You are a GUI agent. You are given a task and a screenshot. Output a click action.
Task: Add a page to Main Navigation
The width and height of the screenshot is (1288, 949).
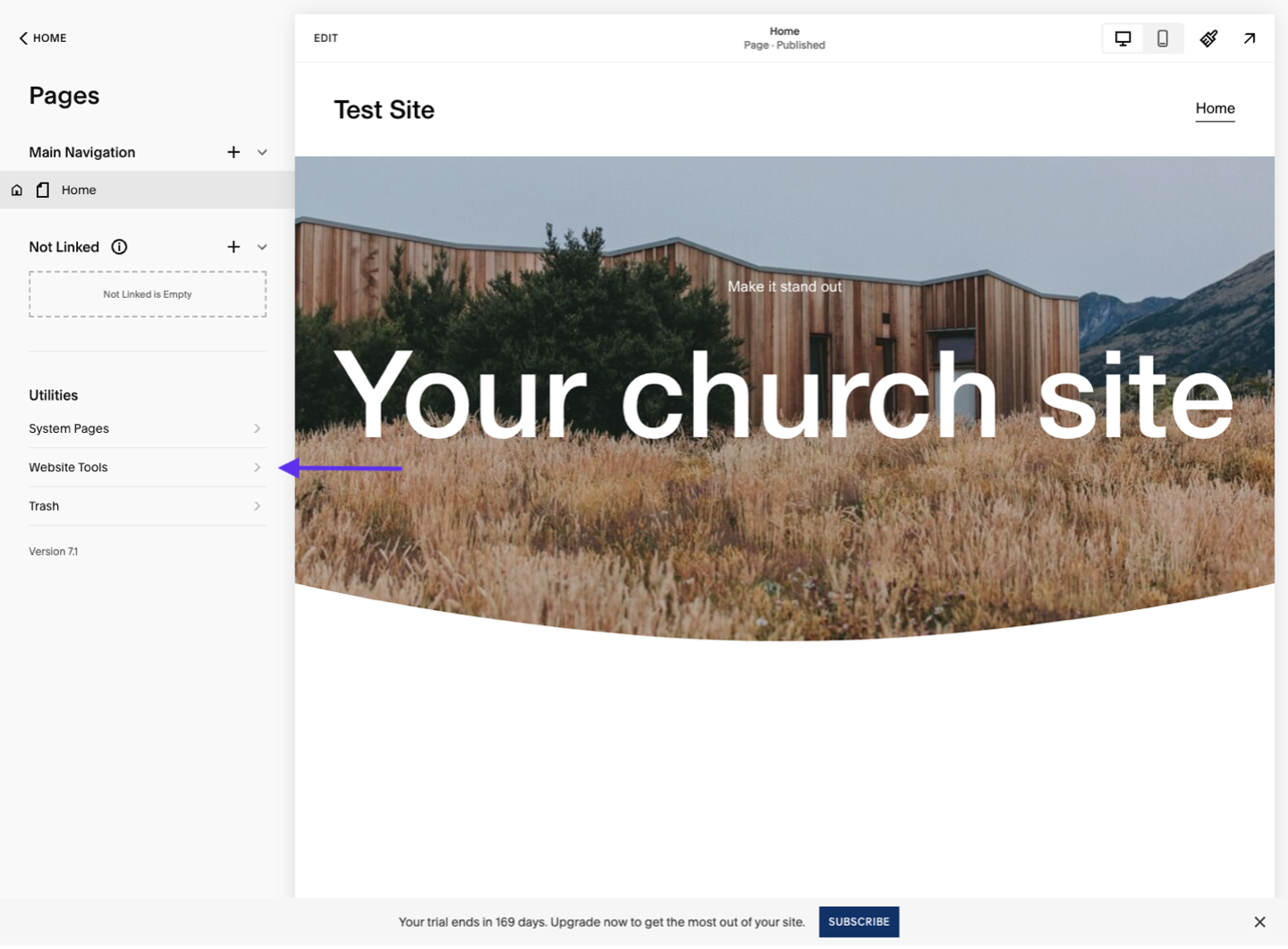233,153
